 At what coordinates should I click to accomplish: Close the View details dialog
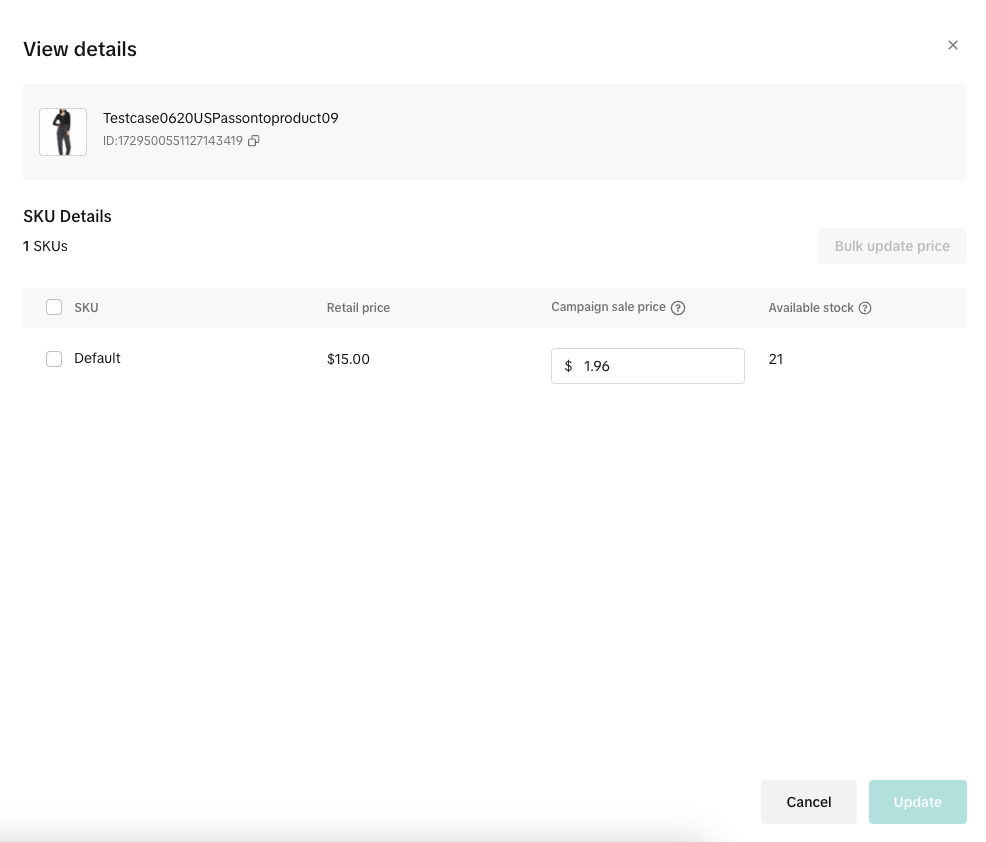(952, 45)
